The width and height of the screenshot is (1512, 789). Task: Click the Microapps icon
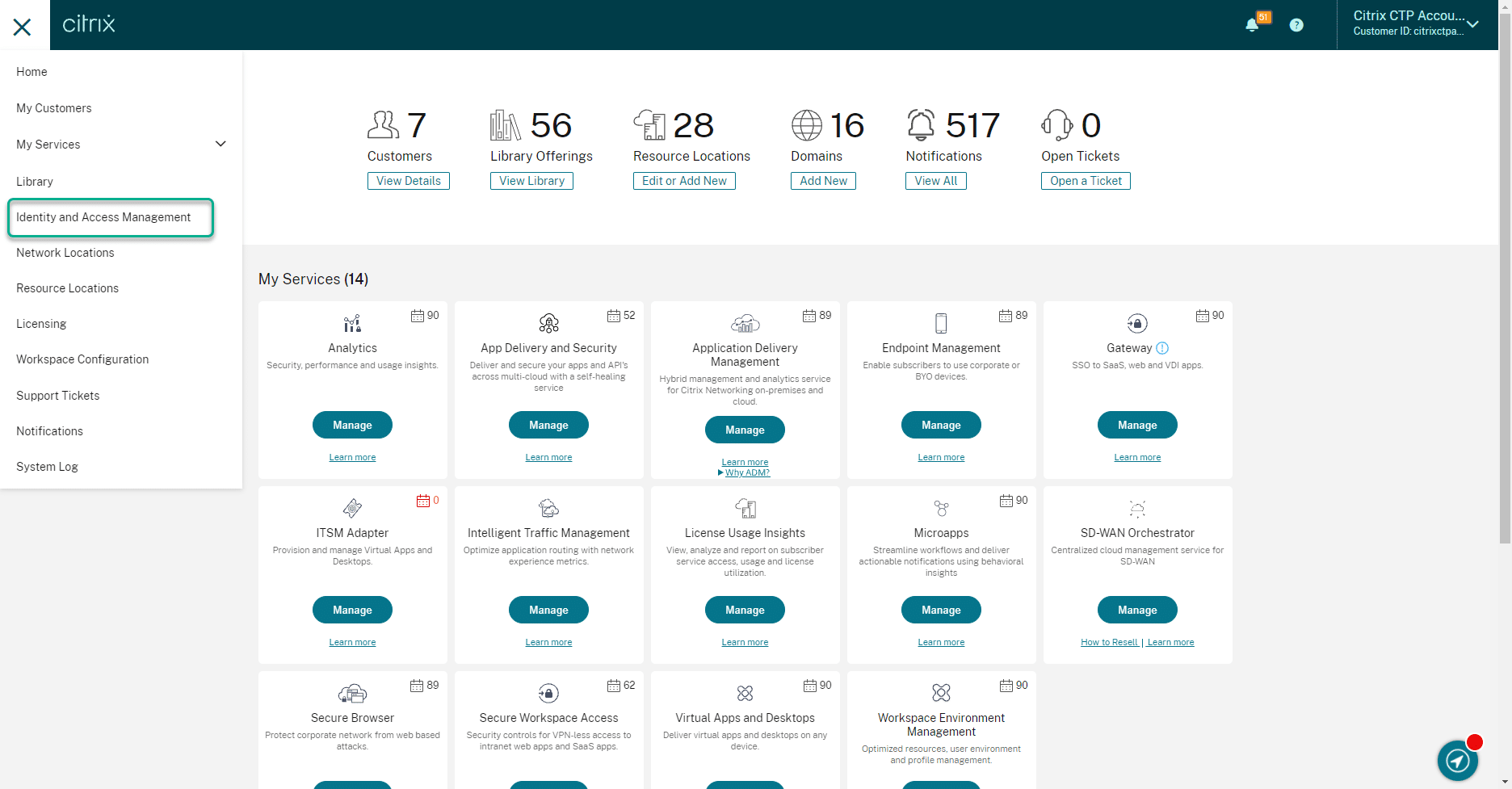pos(941,509)
